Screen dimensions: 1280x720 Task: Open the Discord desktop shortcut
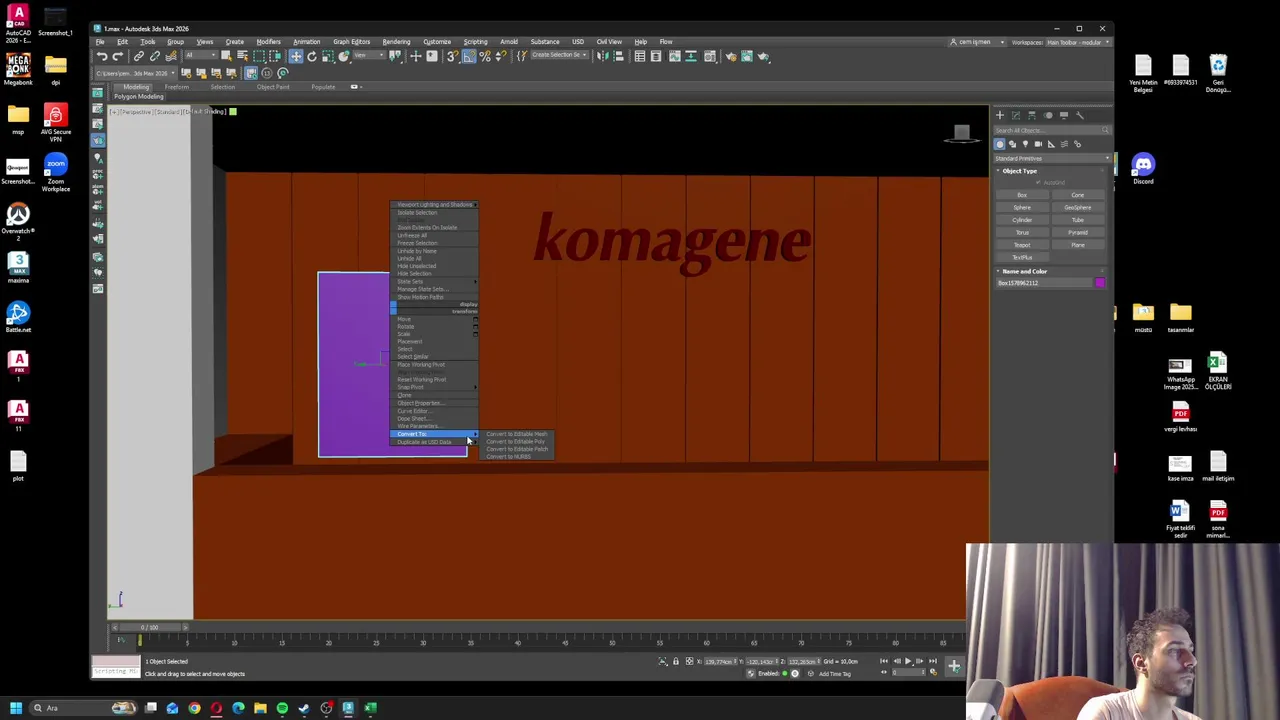(x=1143, y=168)
